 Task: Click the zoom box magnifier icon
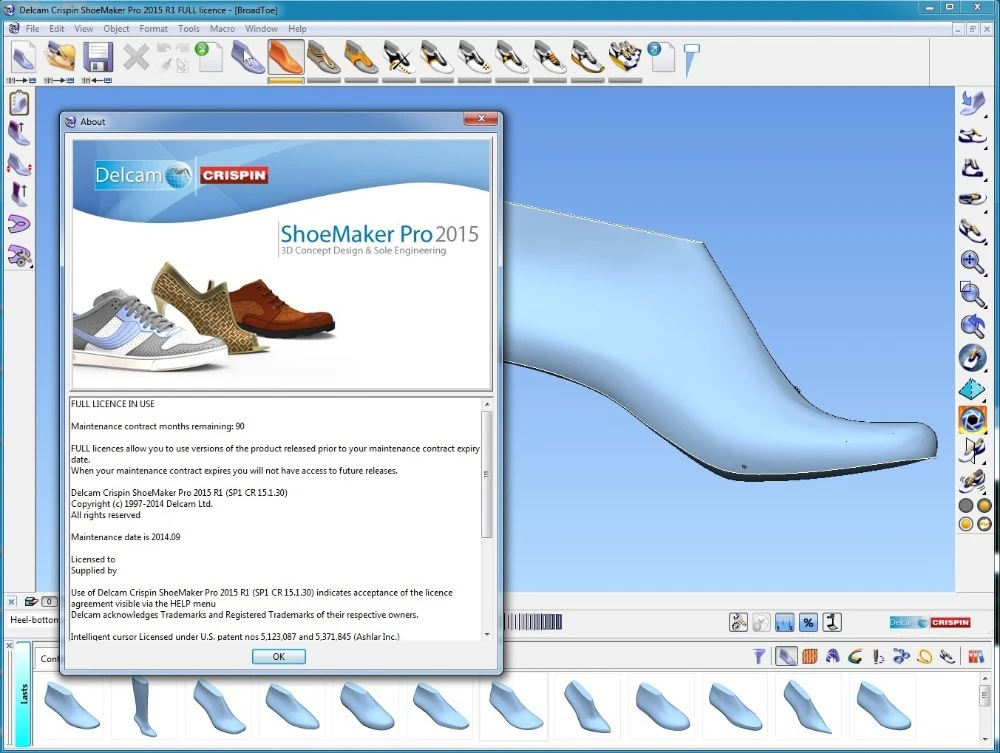972,294
